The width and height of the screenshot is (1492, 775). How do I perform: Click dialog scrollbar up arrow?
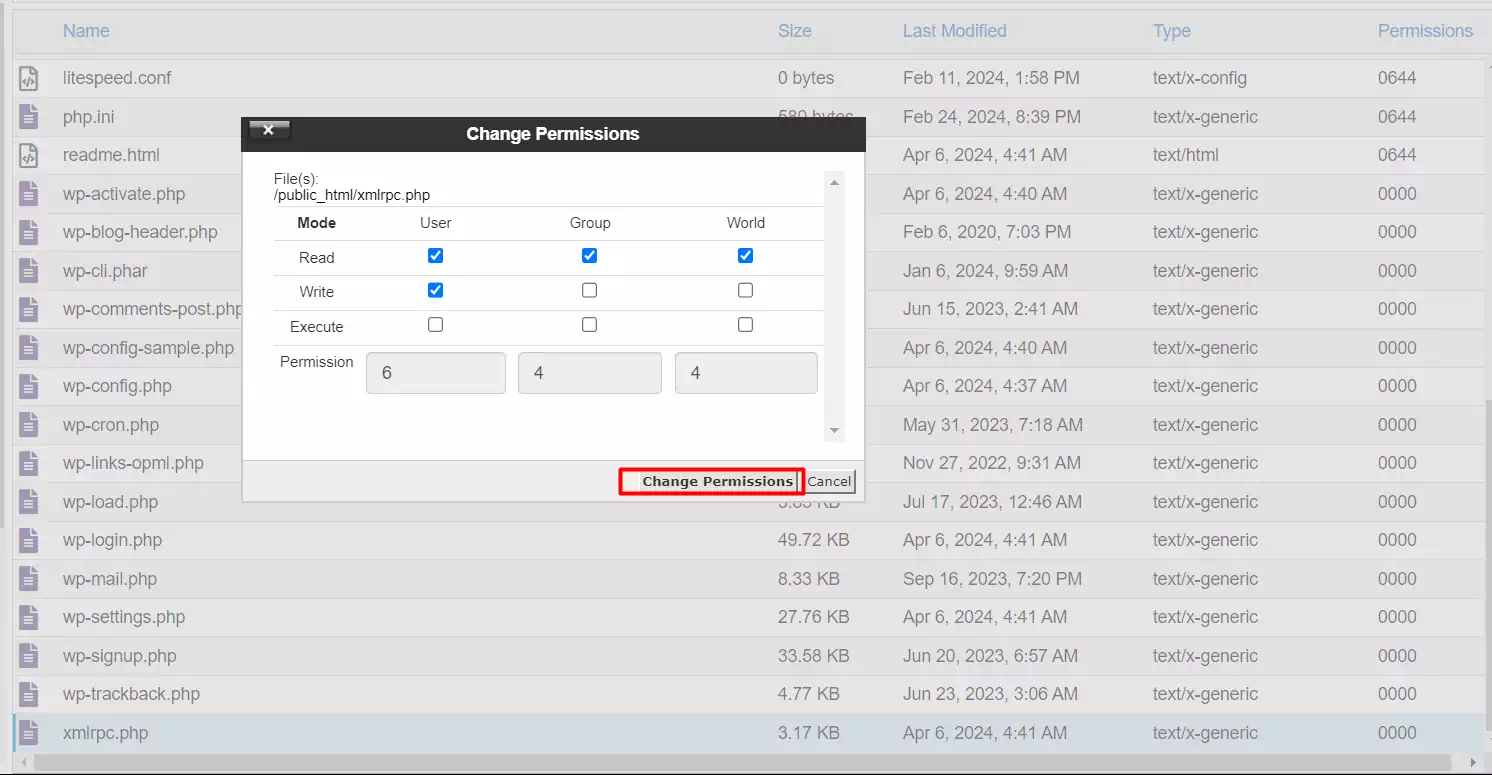point(834,182)
